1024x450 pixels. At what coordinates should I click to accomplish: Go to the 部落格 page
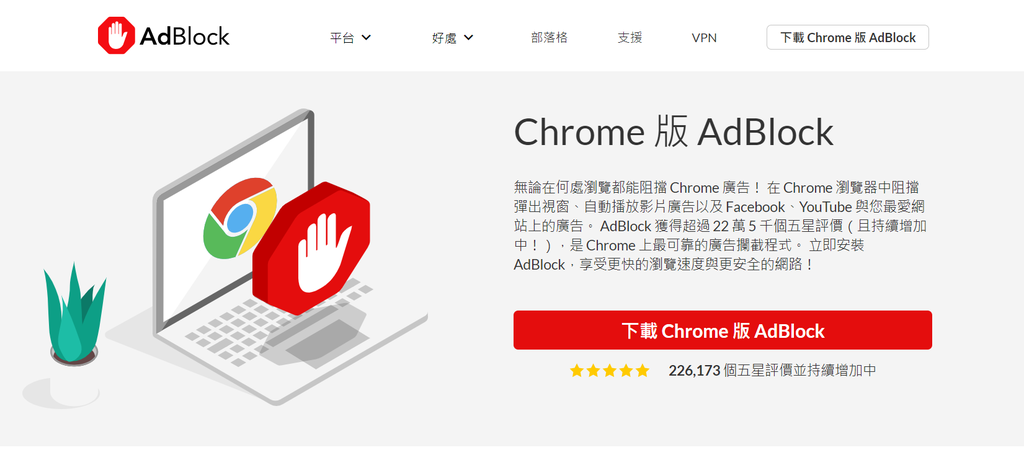pyautogui.click(x=549, y=38)
